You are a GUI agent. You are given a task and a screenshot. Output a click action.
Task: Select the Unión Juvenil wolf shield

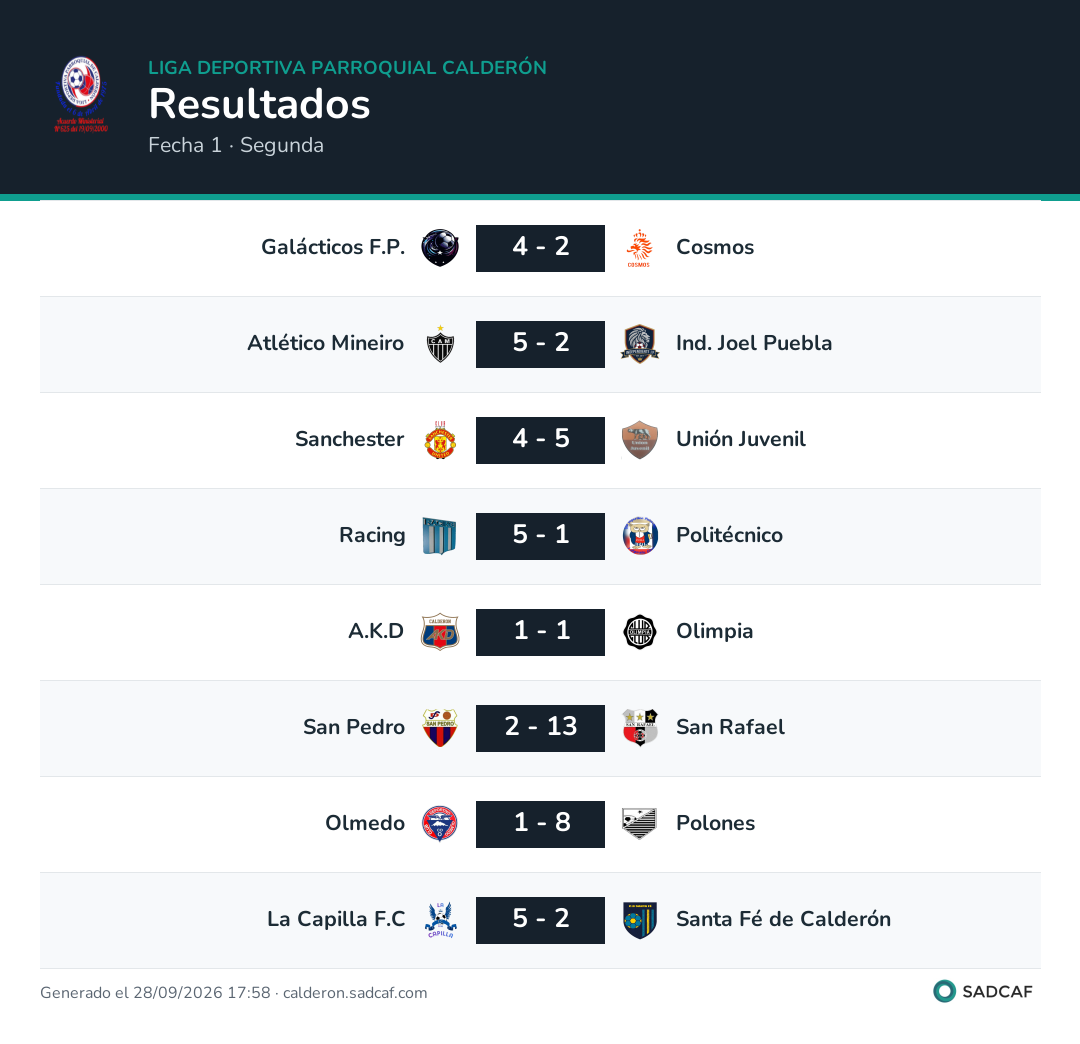(x=640, y=440)
